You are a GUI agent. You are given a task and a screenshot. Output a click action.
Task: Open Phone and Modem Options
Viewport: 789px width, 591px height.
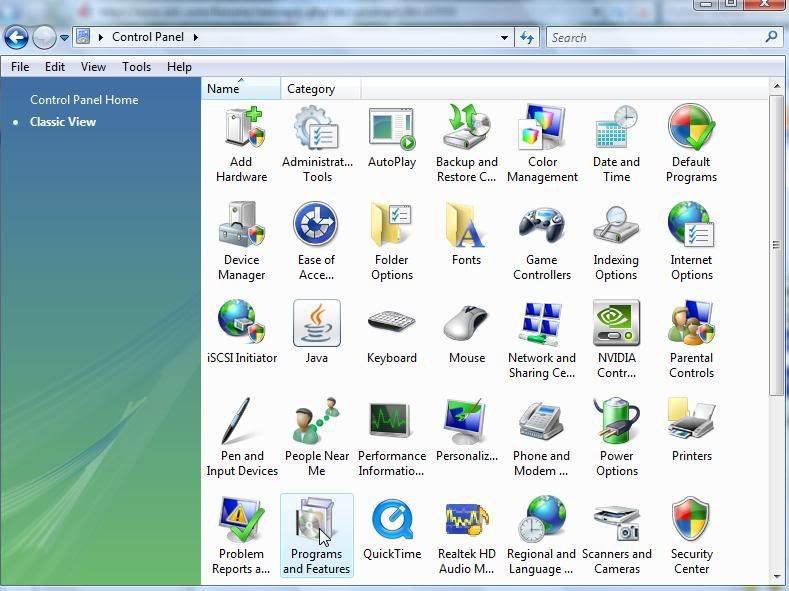541,438
